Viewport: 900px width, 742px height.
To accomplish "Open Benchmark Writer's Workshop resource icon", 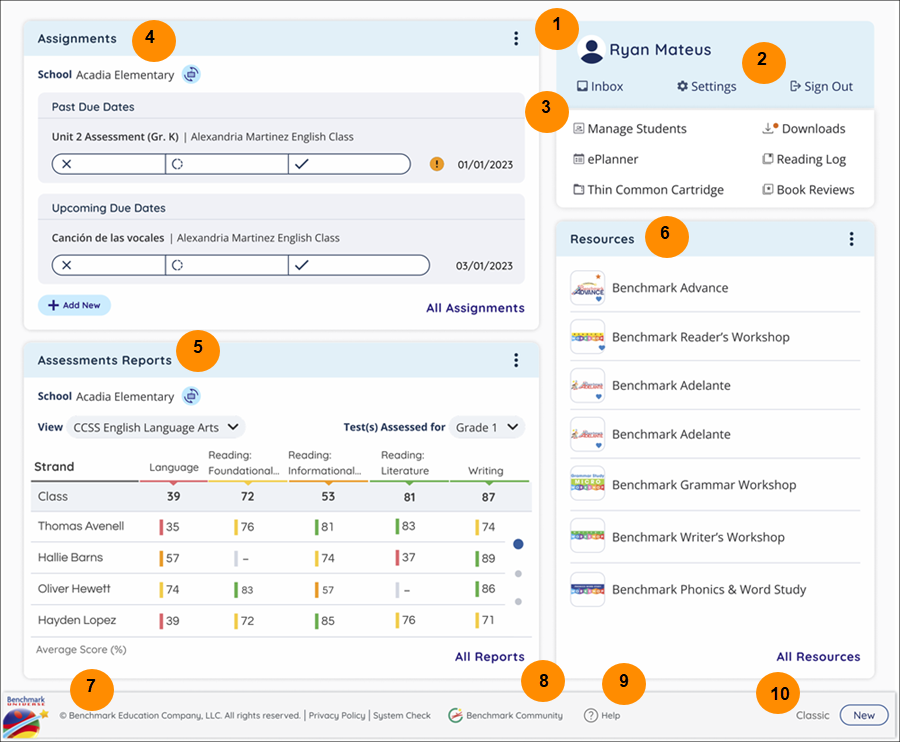I will [587, 536].
